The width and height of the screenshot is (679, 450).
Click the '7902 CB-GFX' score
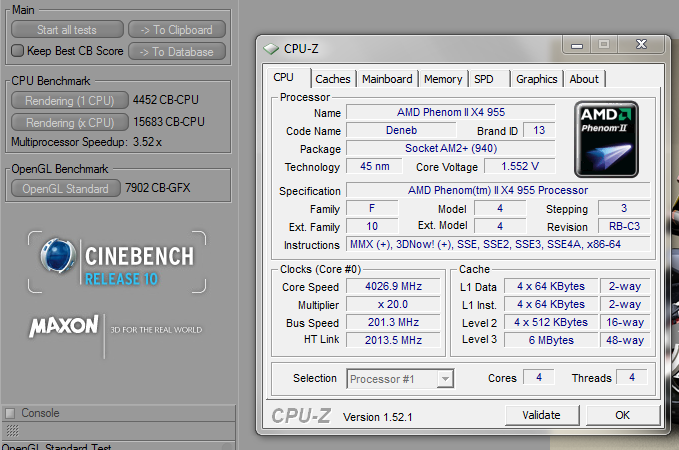(158, 188)
